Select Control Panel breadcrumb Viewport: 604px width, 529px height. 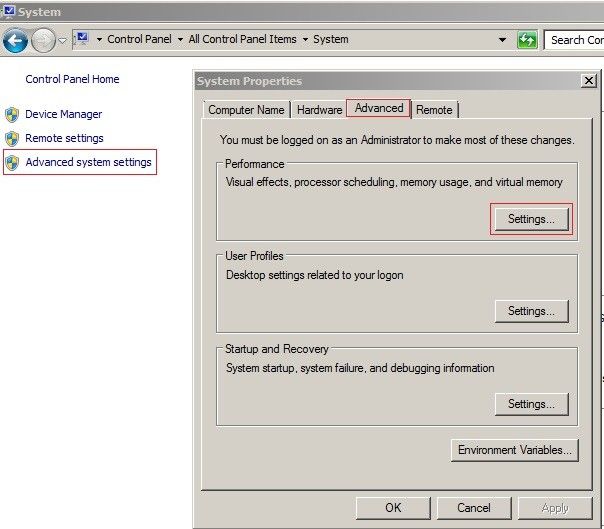(139, 39)
